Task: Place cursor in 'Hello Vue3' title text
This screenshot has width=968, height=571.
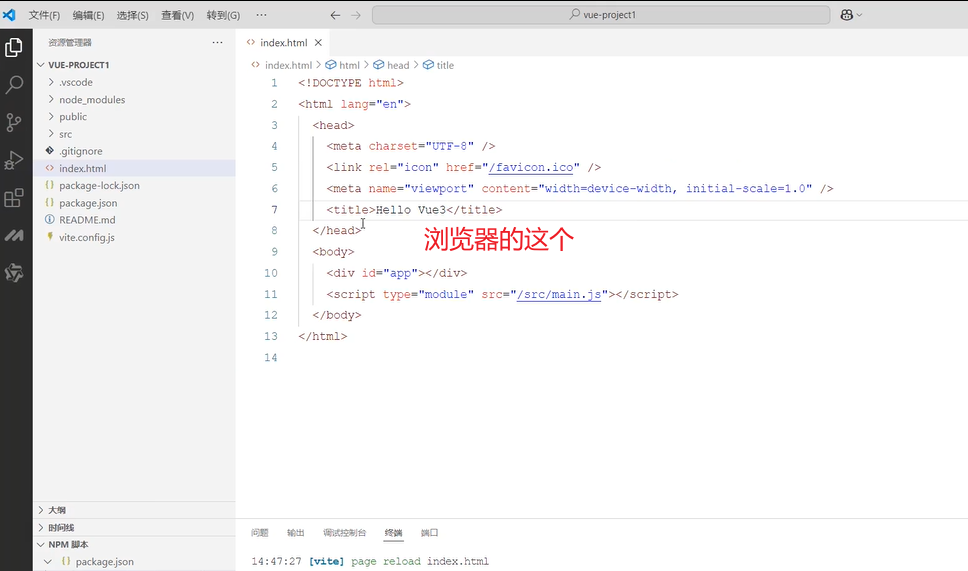Action: [411, 210]
